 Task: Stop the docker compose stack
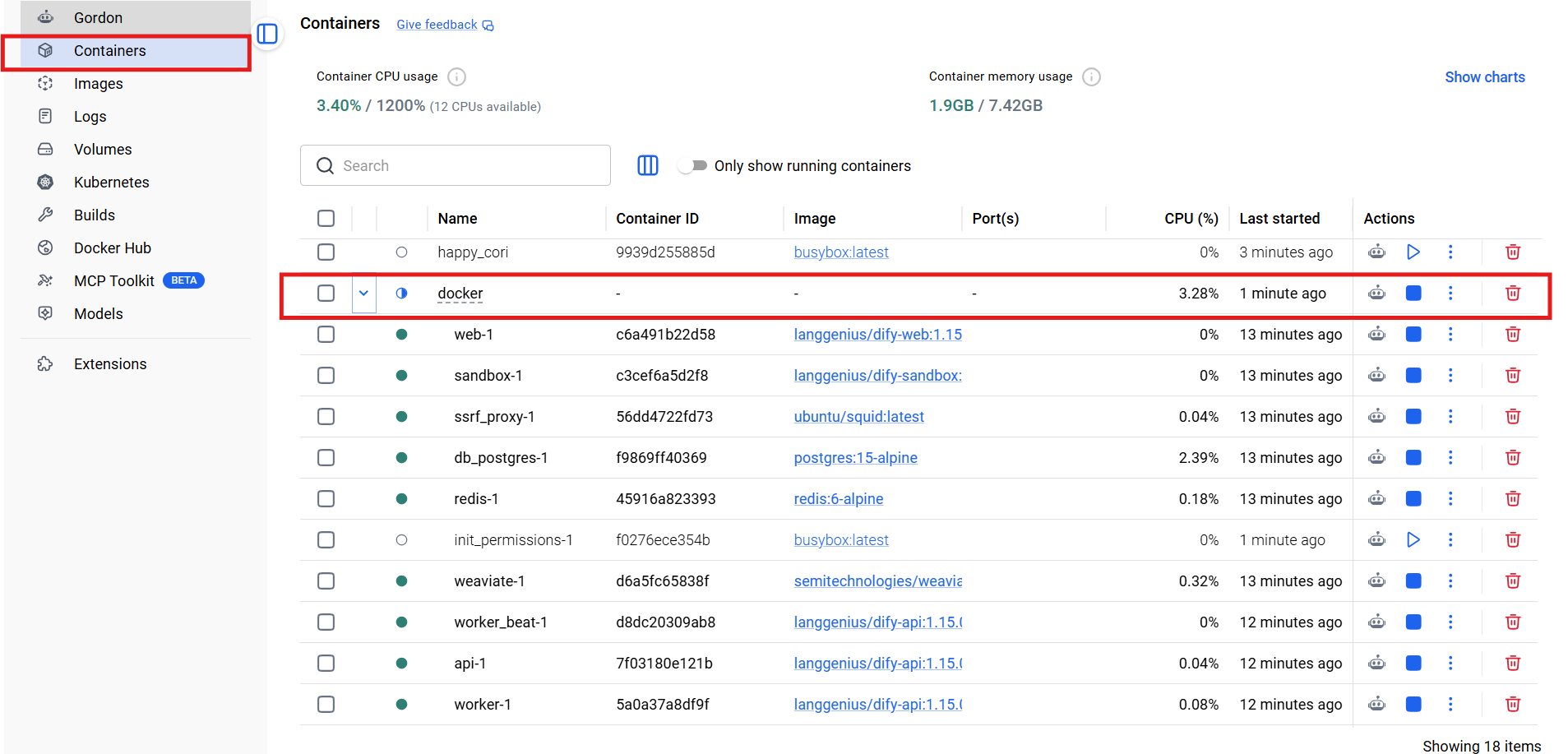click(x=1413, y=293)
